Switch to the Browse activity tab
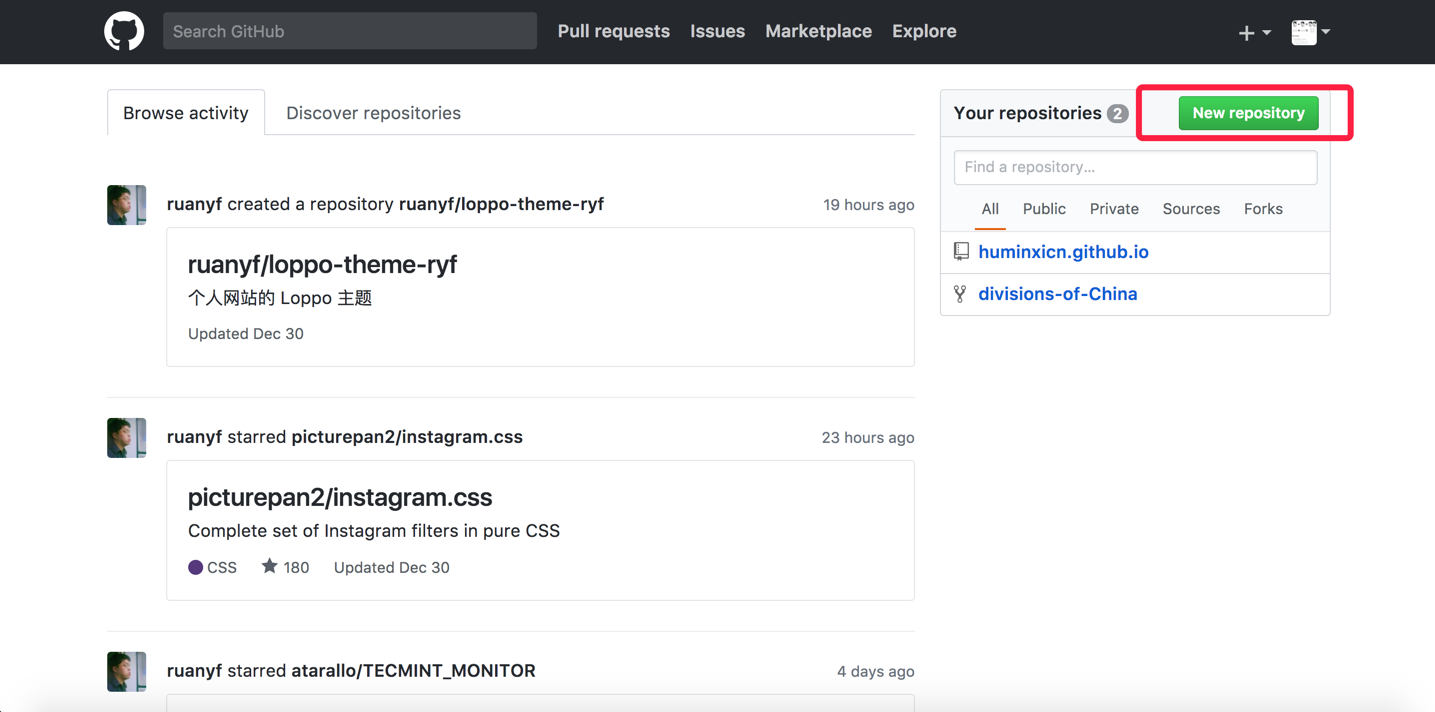This screenshot has width=1435, height=712. tap(186, 113)
